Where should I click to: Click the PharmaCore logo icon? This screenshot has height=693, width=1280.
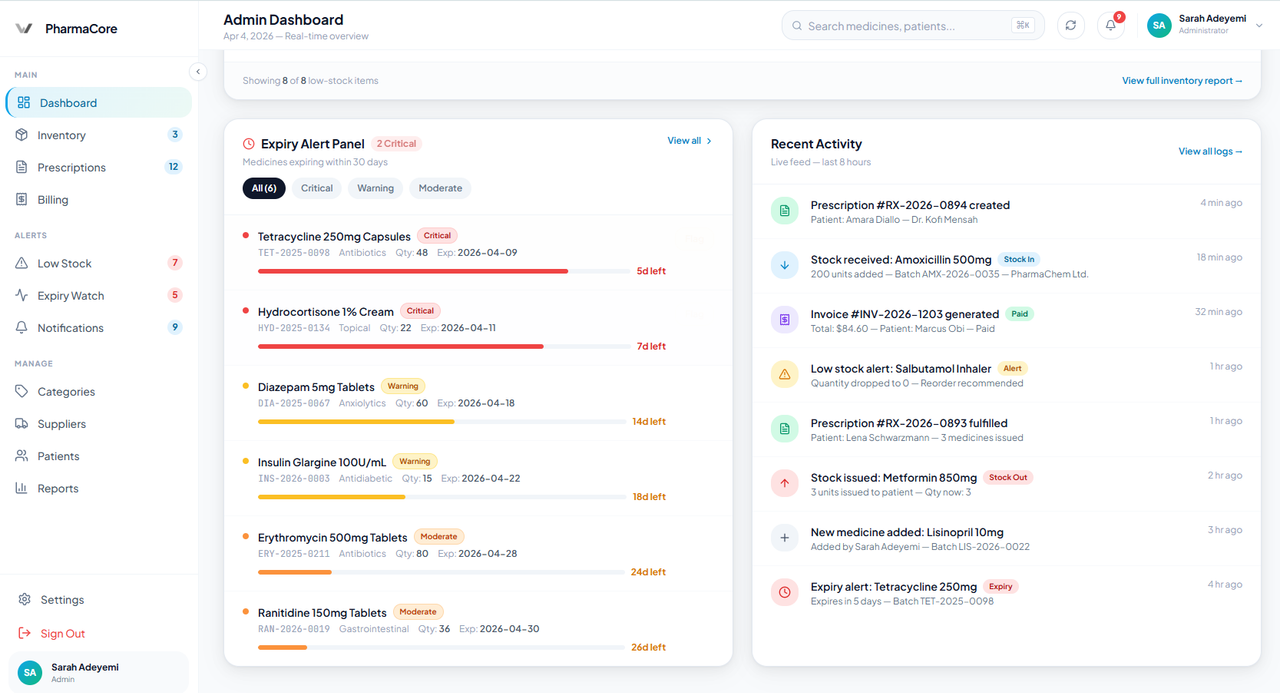(x=24, y=29)
